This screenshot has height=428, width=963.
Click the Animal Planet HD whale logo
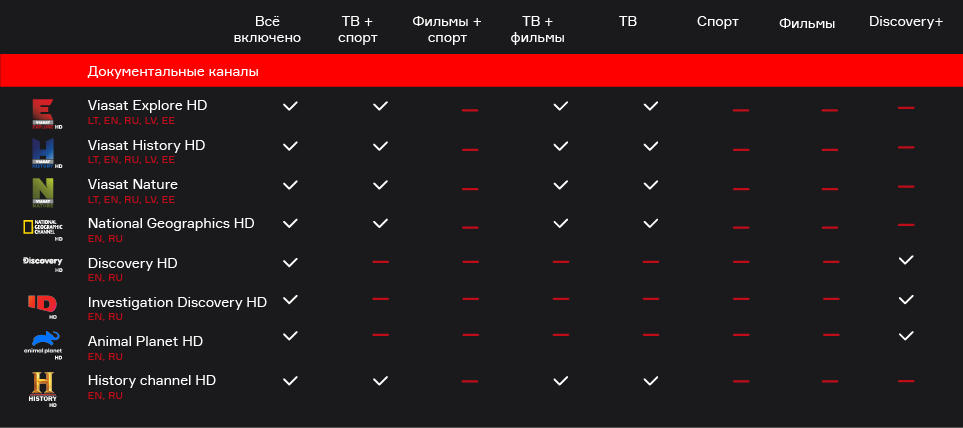(x=42, y=345)
